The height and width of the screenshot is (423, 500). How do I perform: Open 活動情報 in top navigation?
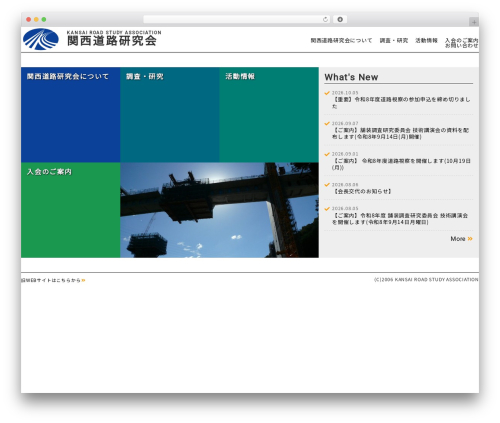point(426,40)
